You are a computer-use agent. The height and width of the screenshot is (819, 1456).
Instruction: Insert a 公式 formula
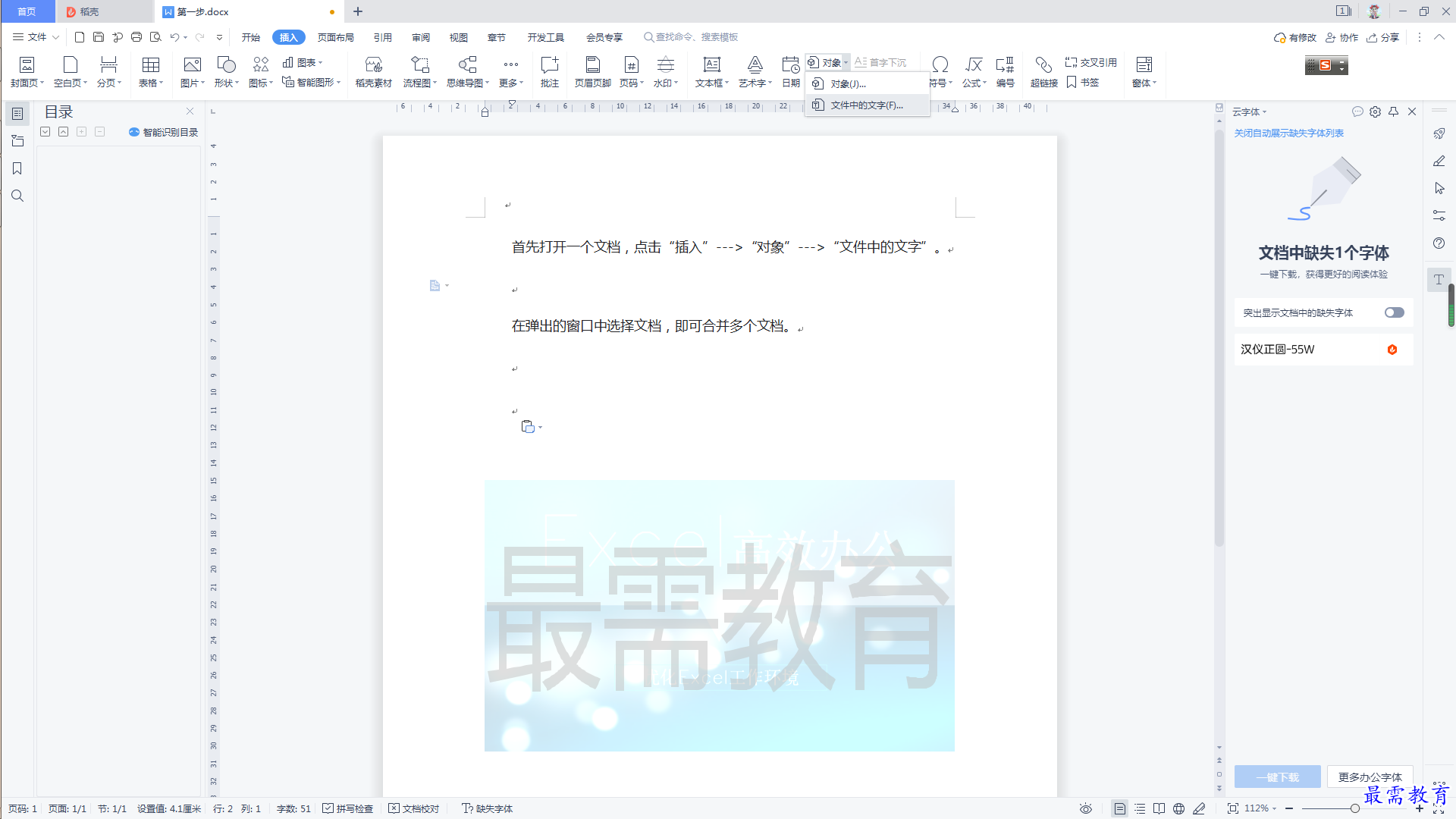(974, 72)
